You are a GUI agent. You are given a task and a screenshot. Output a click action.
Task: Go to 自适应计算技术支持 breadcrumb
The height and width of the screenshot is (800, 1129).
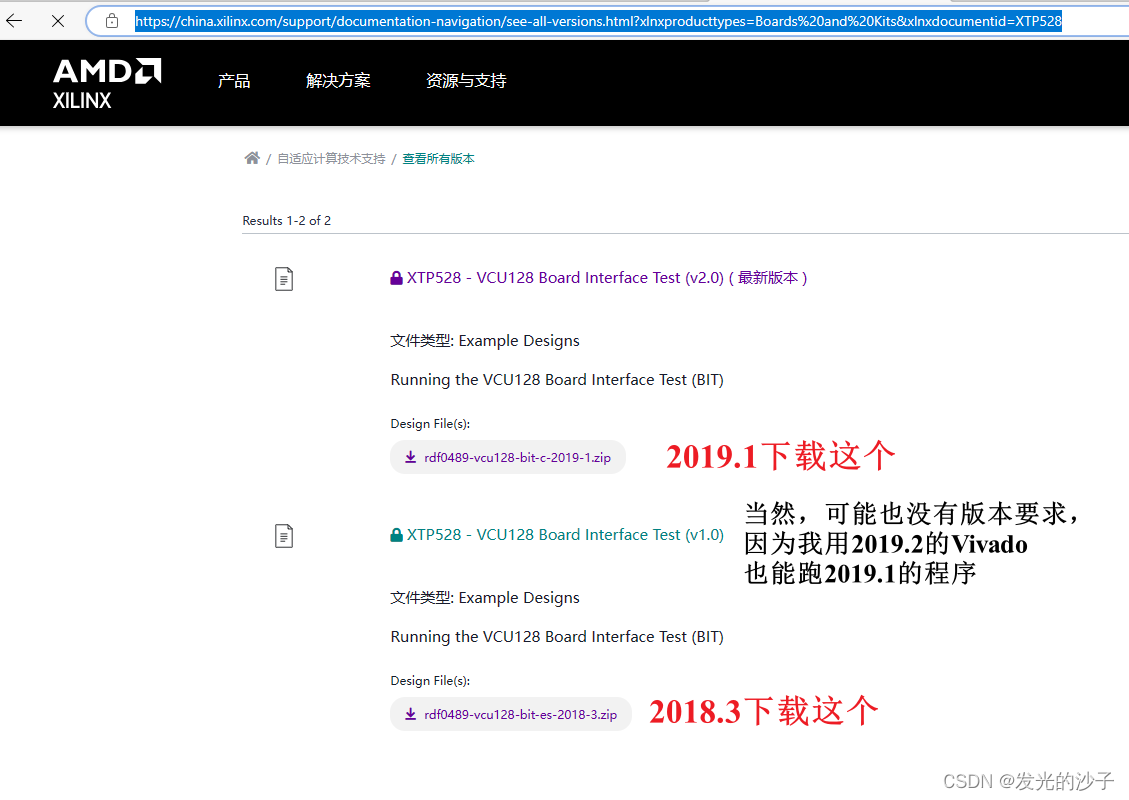331,158
